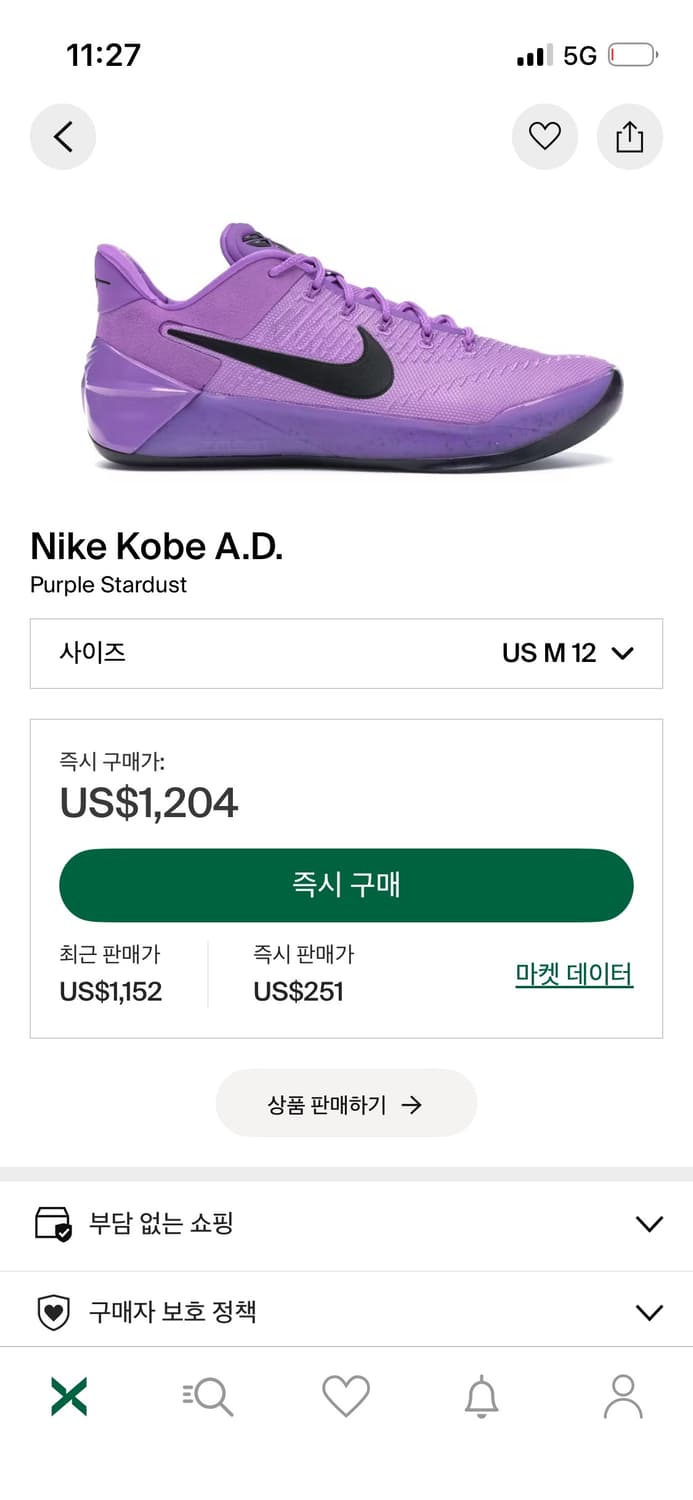This screenshot has width=693, height=1500.
Task: Tap the green 즉시 구매 button
Action: (346, 885)
